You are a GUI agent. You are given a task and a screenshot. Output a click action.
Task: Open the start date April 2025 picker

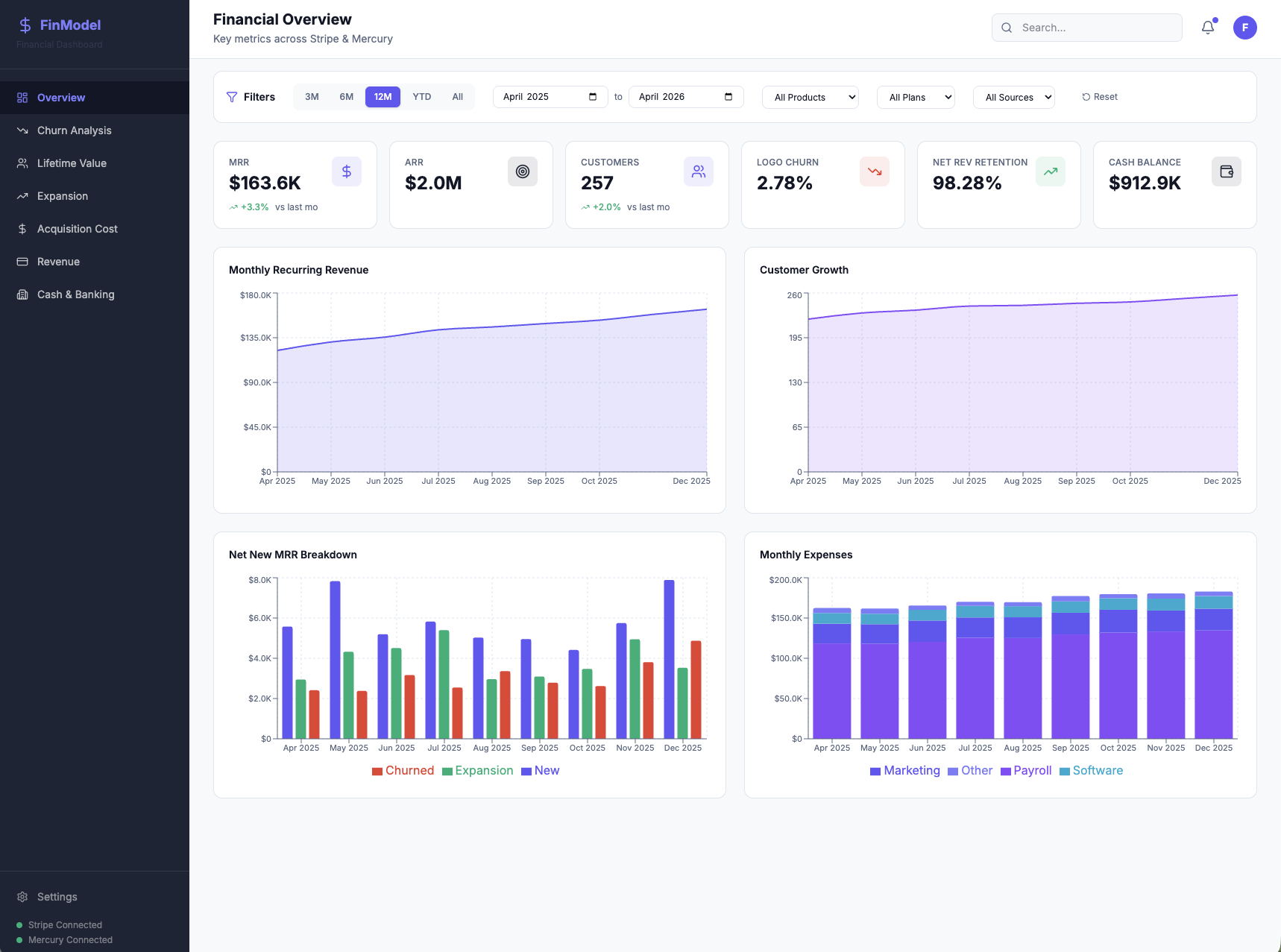(550, 97)
